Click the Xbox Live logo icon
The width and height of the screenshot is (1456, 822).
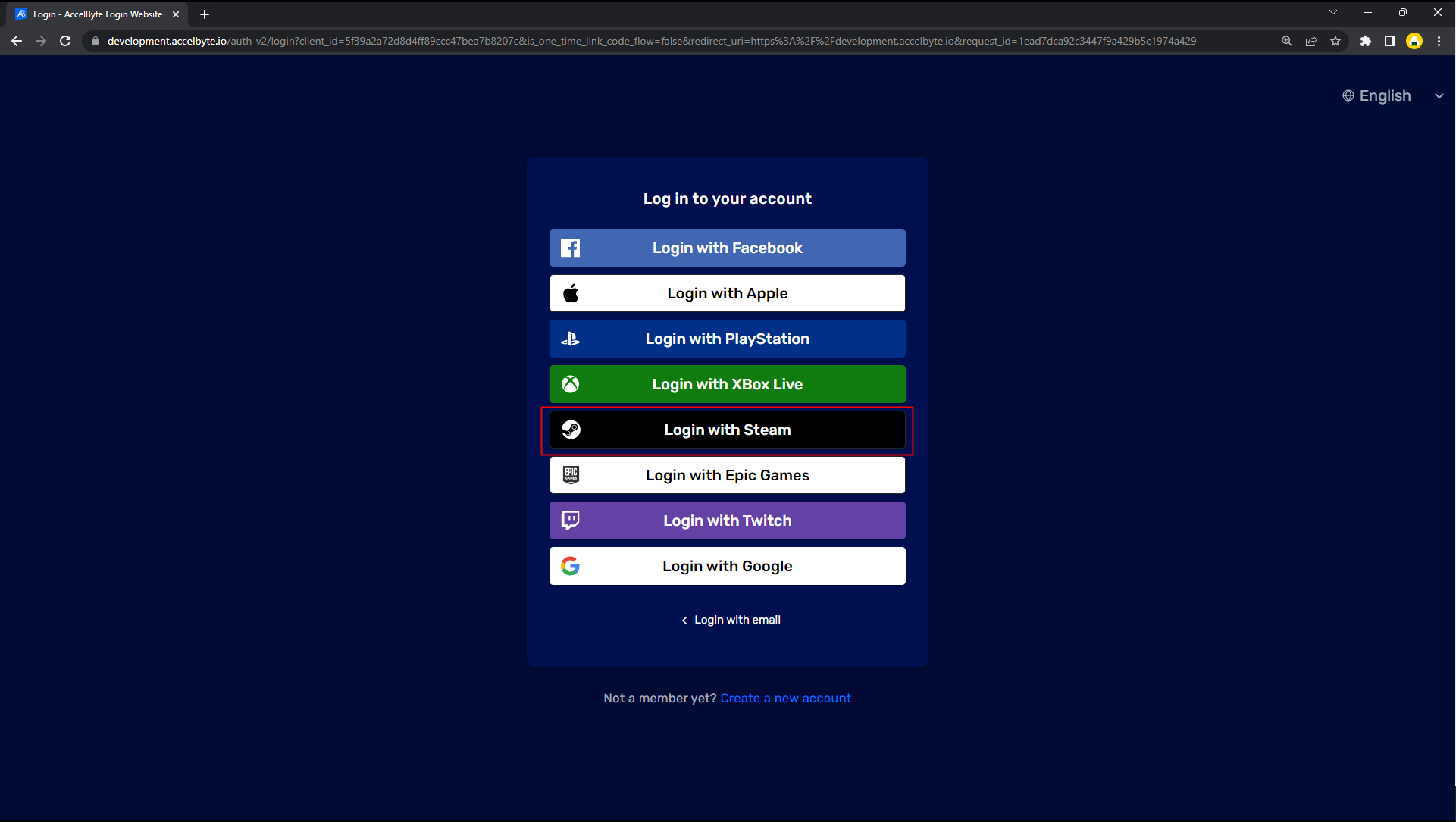(x=571, y=384)
